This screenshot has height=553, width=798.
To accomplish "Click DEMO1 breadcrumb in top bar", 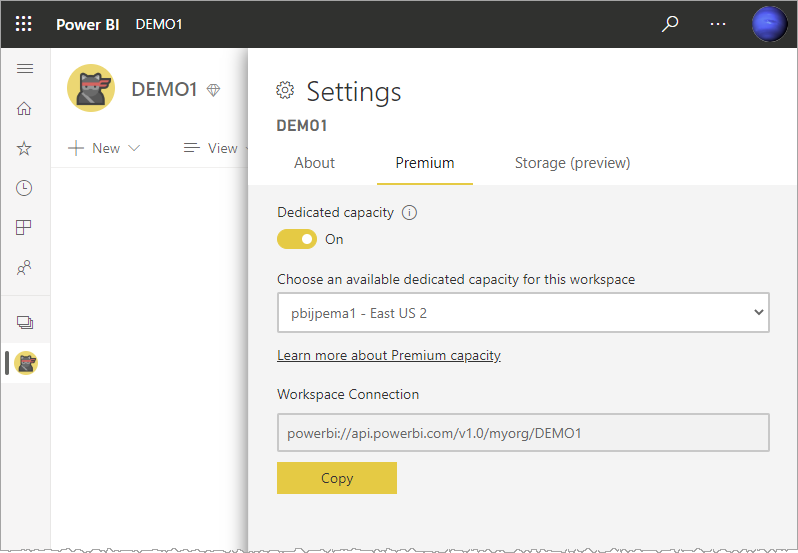I will (x=159, y=24).
